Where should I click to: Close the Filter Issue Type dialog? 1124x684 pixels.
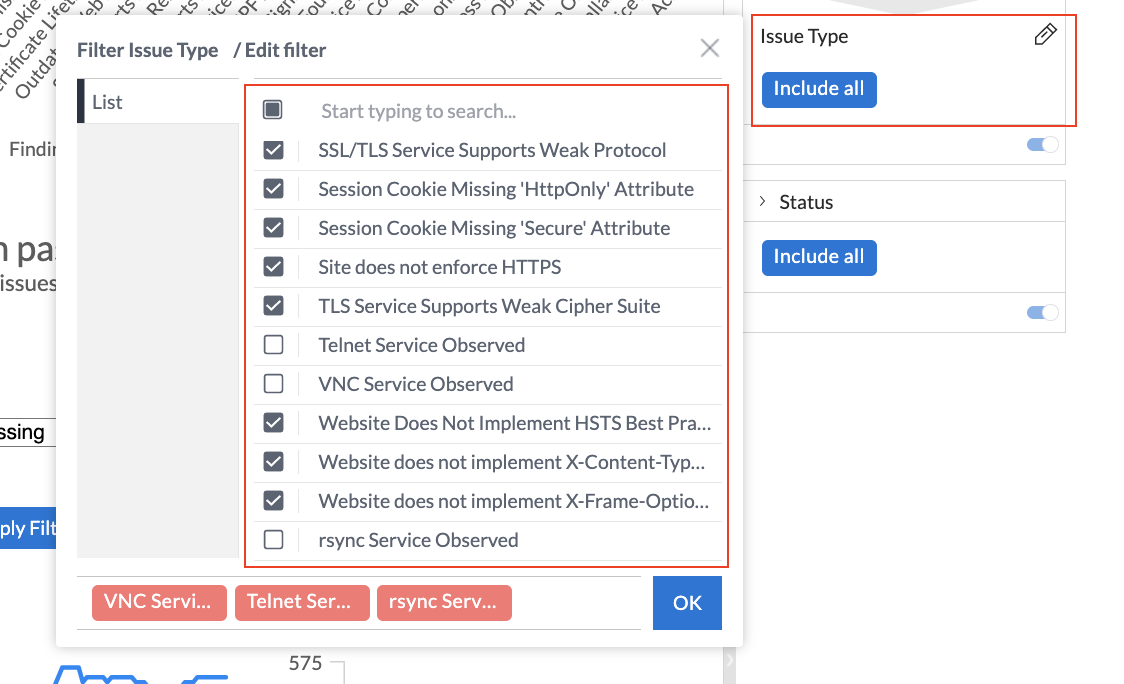[x=710, y=48]
